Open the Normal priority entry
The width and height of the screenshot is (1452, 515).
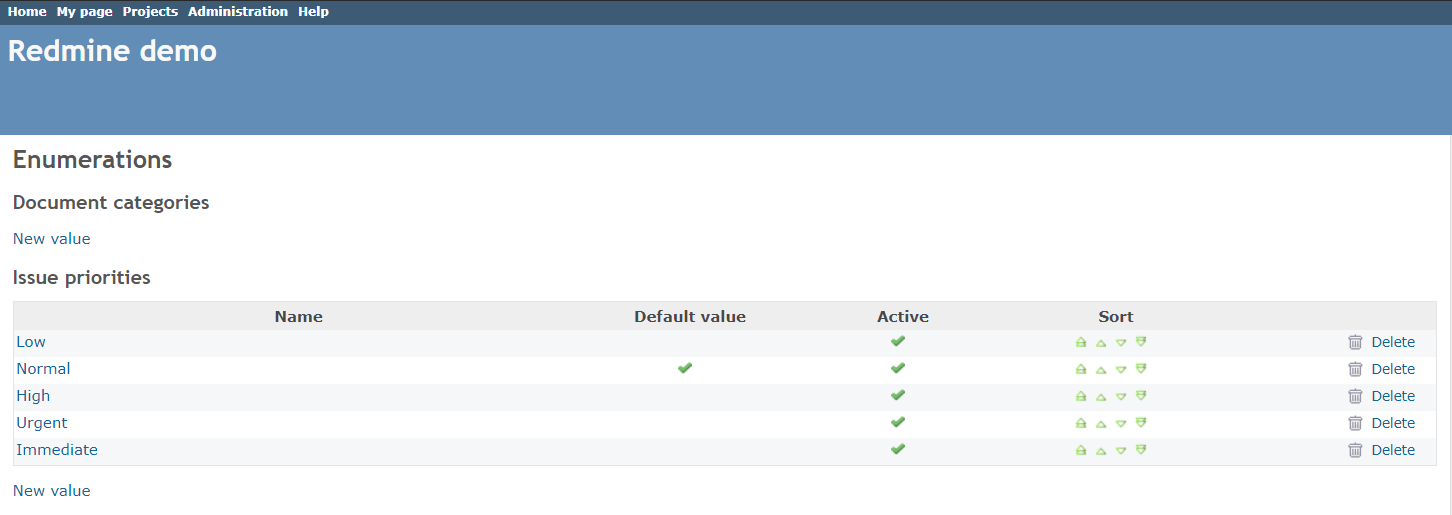tap(43, 369)
